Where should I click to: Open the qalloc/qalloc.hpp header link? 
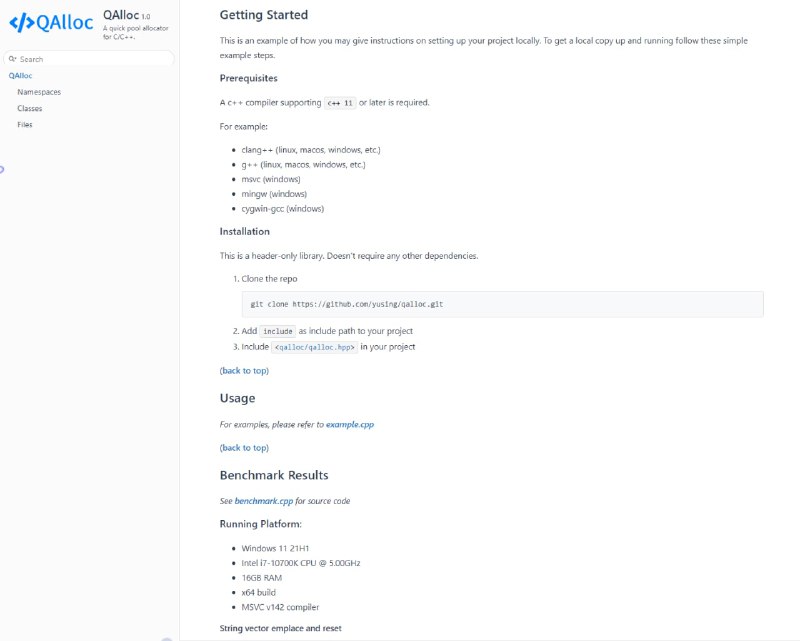(315, 347)
